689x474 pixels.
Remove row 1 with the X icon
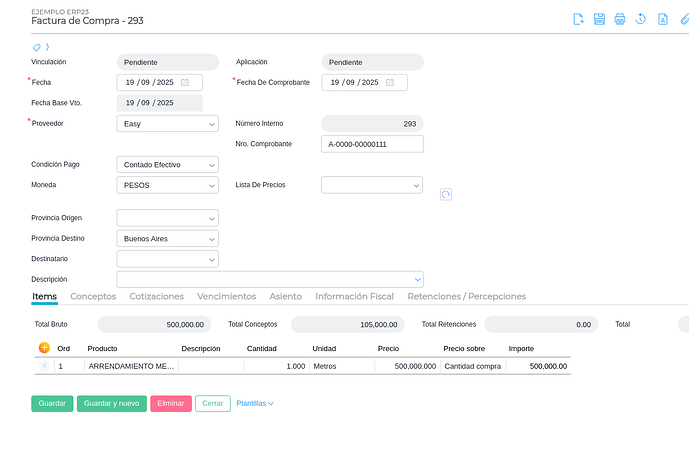point(44,366)
